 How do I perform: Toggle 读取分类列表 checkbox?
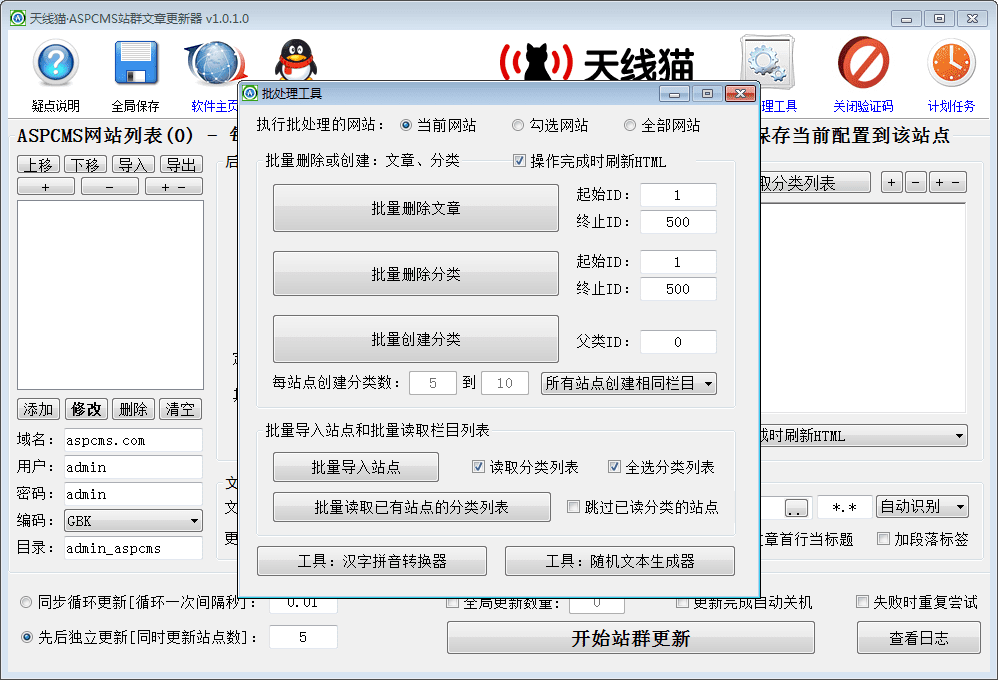(x=478, y=467)
